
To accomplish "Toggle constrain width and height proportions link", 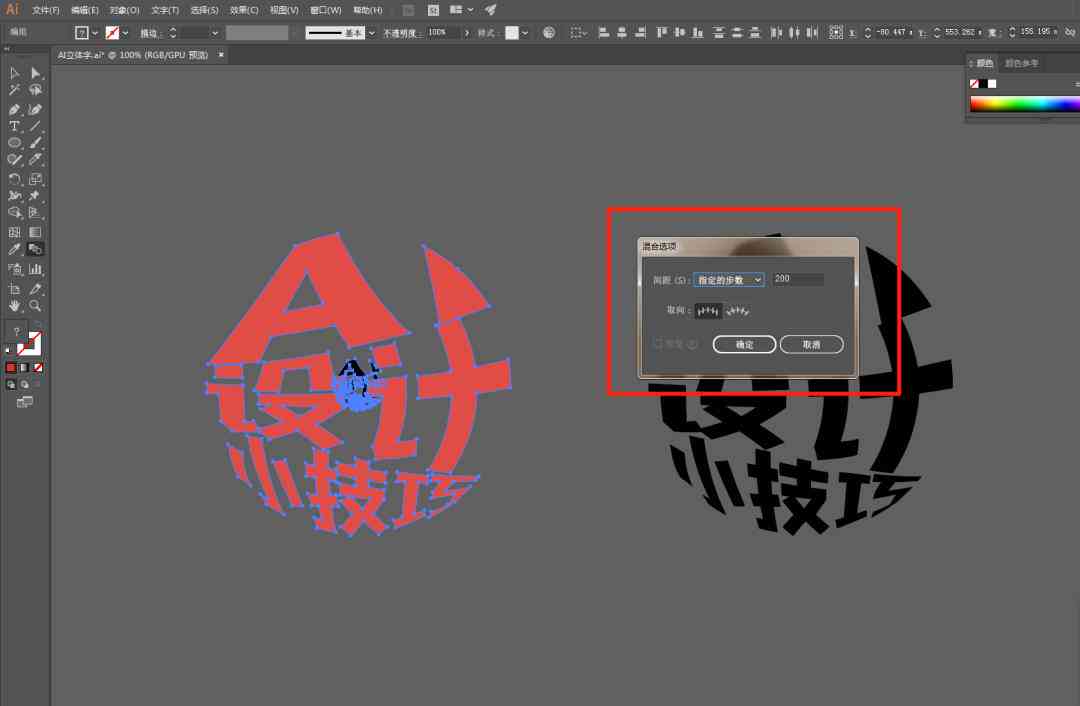I will [1070, 32].
